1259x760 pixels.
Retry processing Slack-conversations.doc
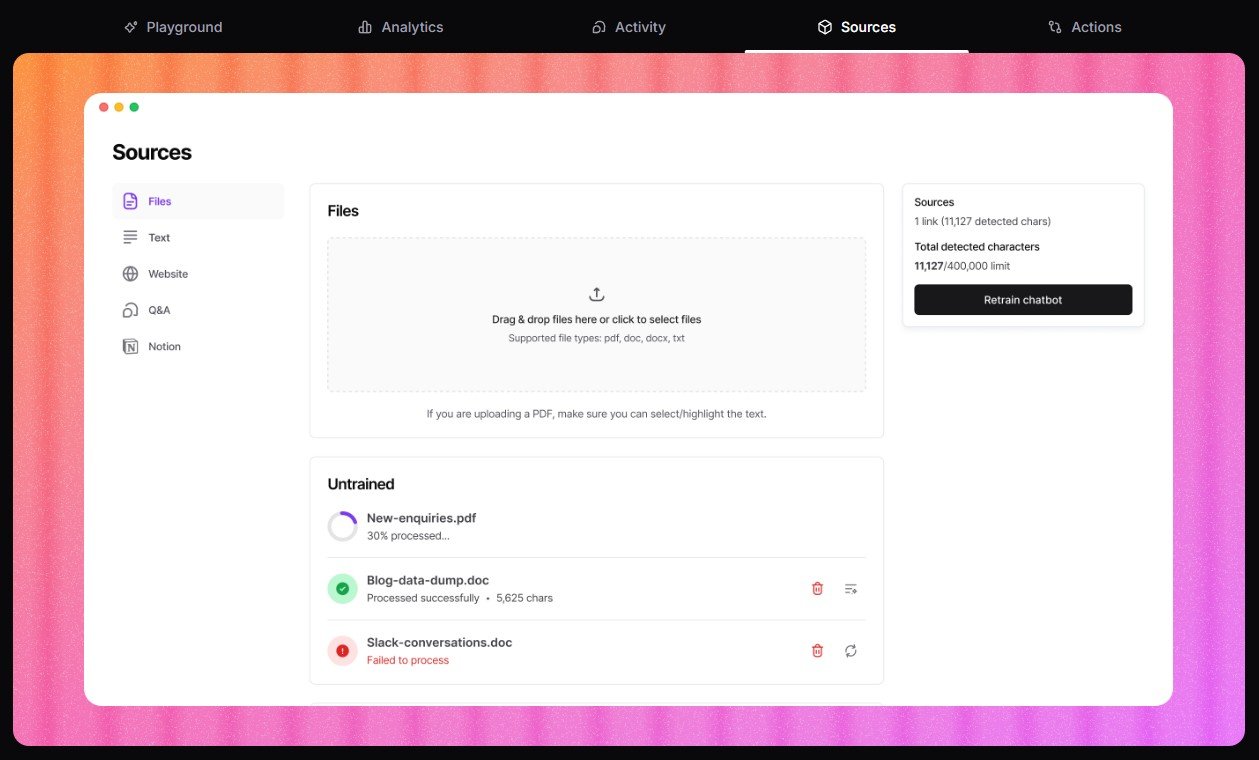pos(851,651)
